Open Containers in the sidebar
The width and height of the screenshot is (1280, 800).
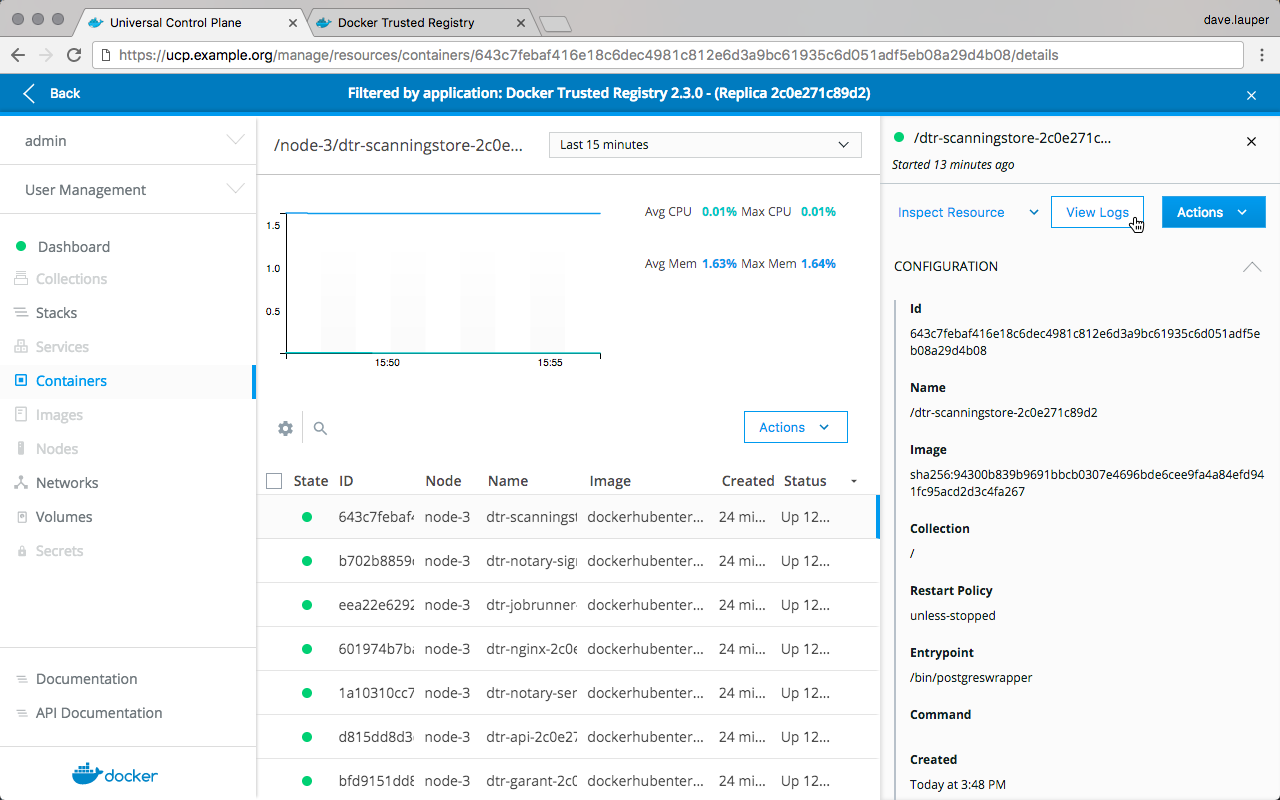tap(71, 381)
